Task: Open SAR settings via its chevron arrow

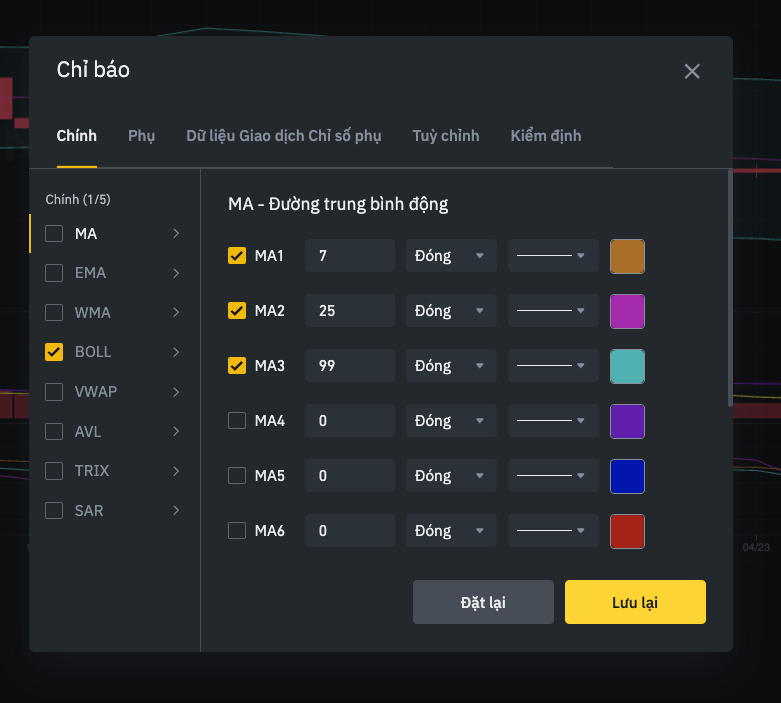Action: pos(176,510)
